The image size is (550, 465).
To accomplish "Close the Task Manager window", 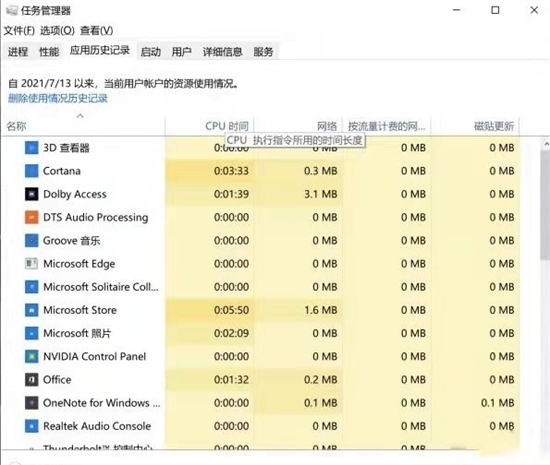I will pos(534,10).
